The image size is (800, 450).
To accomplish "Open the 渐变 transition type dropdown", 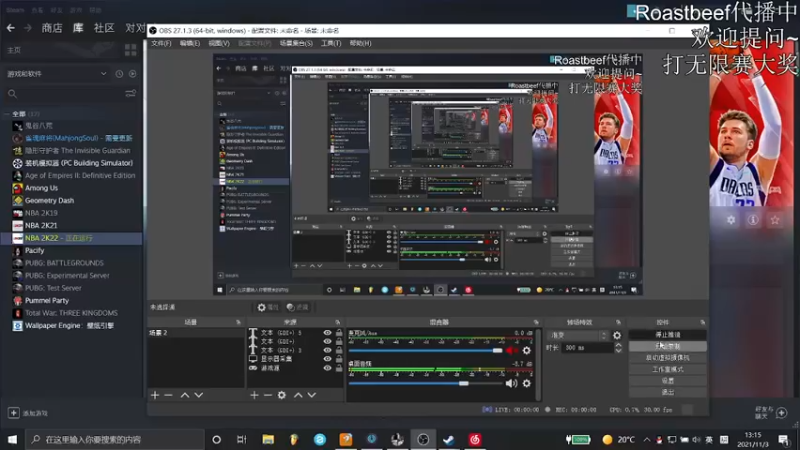I will point(579,335).
